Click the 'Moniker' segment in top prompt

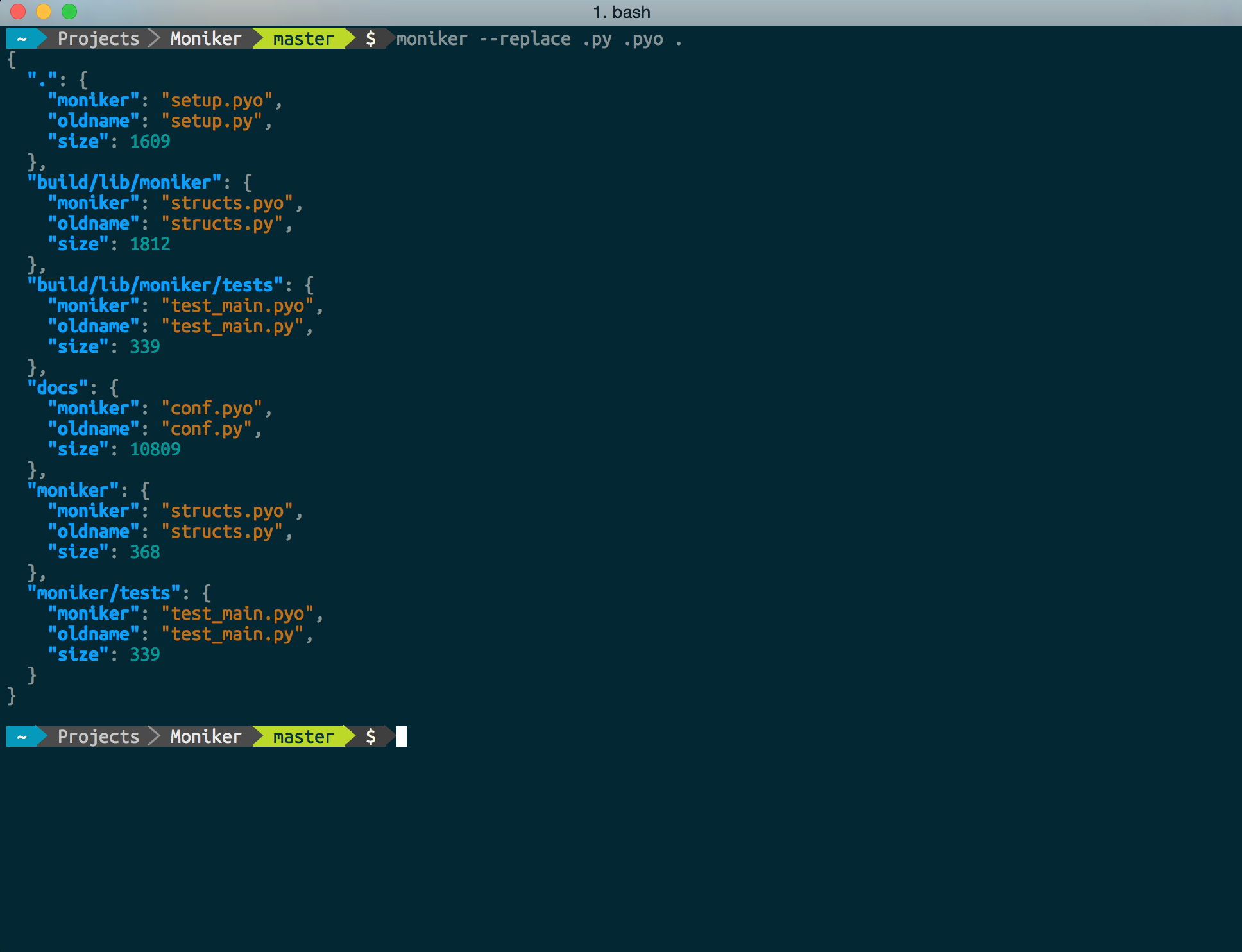click(x=206, y=38)
